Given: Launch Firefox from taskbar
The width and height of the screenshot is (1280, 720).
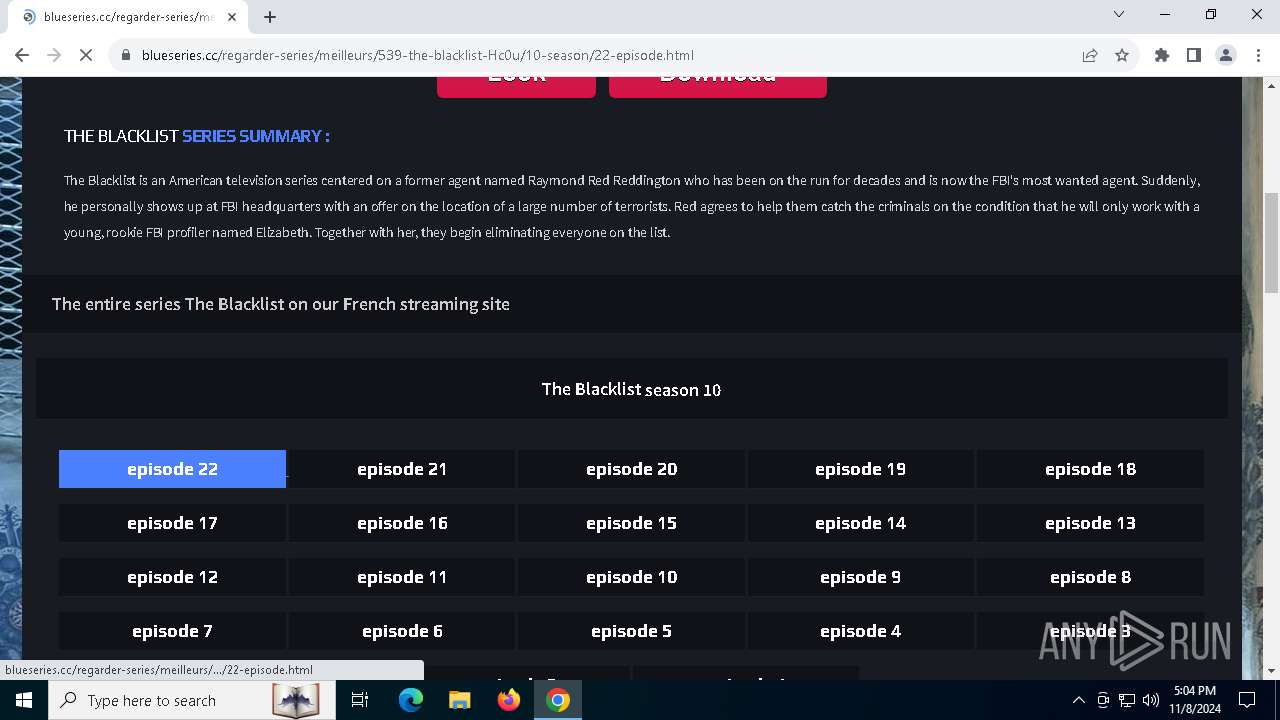Looking at the screenshot, I should (509, 700).
